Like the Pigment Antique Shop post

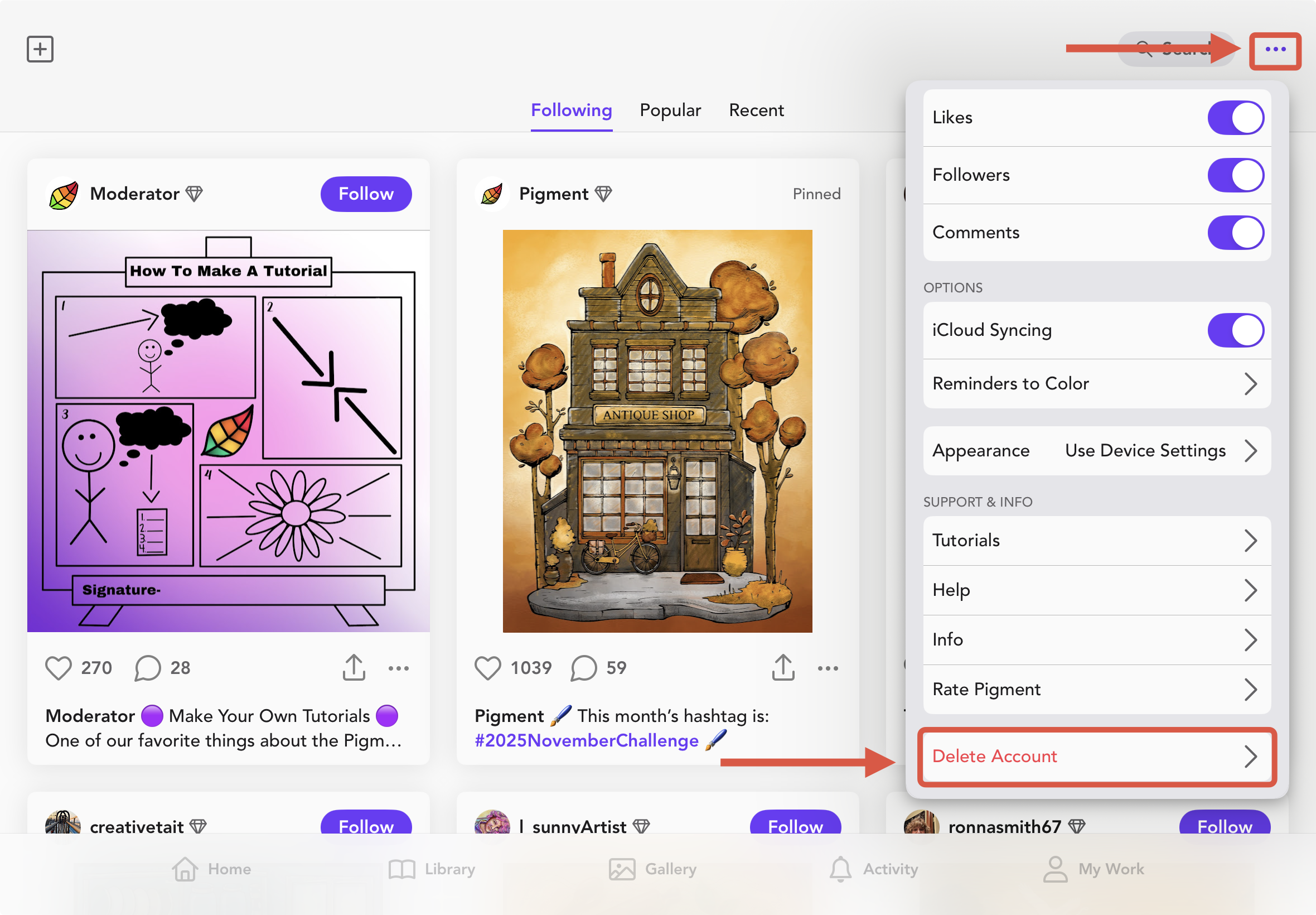tap(488, 668)
